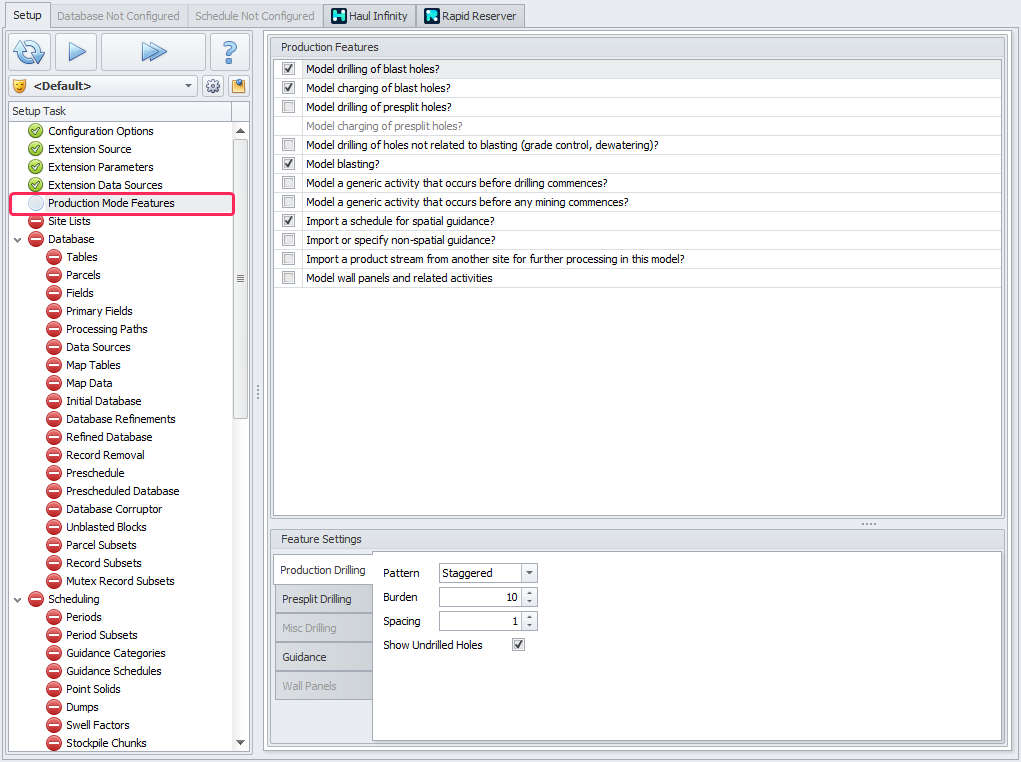Select Point Solids setup task
Viewport: 1021px width, 762px height.
pyautogui.click(x=93, y=689)
